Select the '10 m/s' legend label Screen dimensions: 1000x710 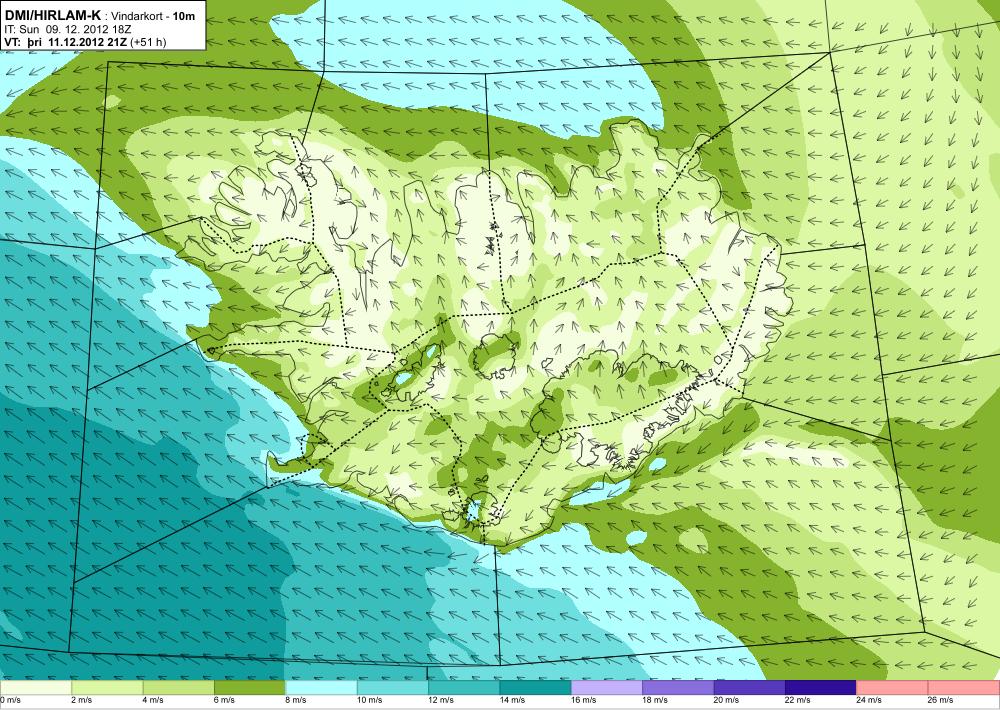coord(369,700)
